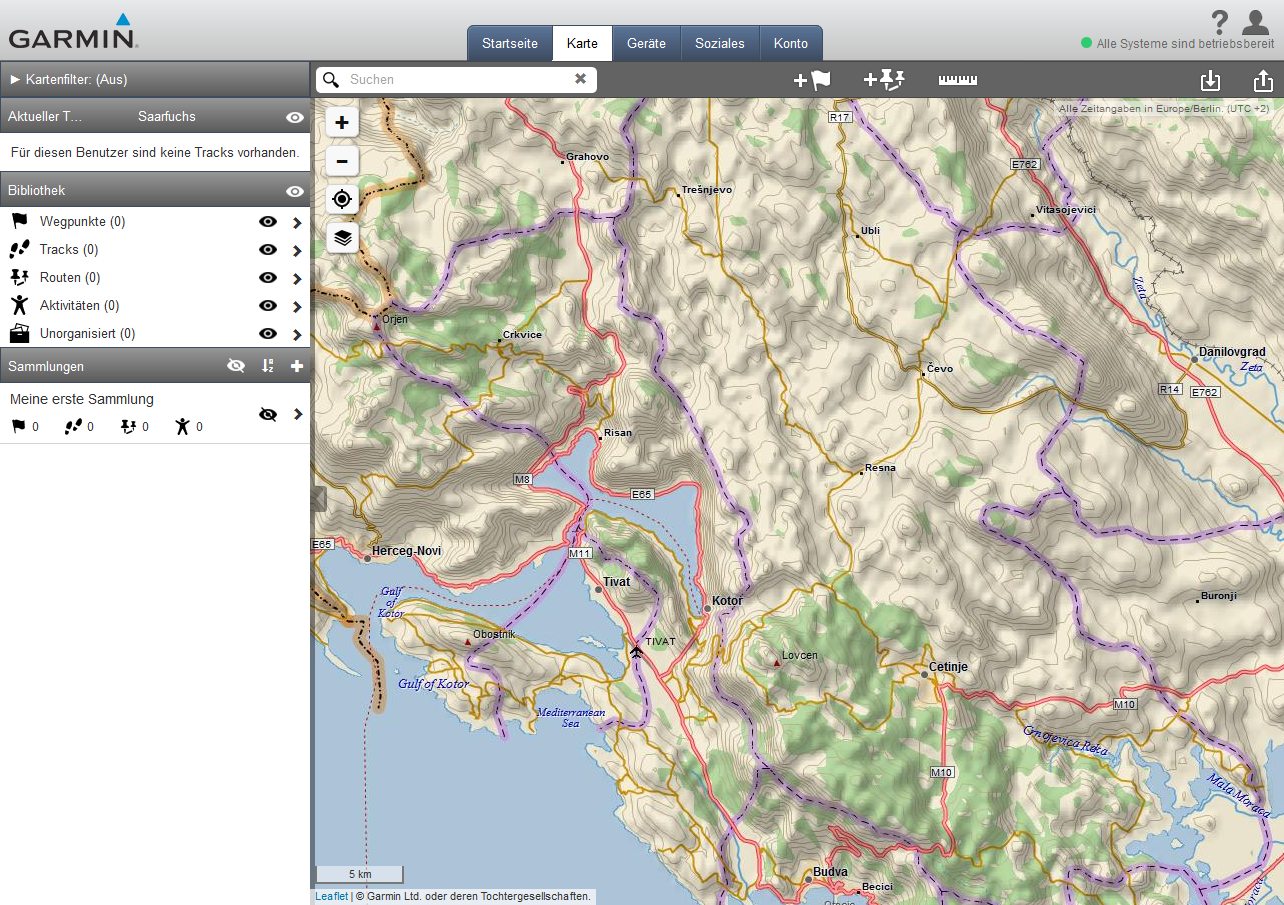Open the Leaflet attribution link
The image size is (1284, 905).
pos(331,896)
